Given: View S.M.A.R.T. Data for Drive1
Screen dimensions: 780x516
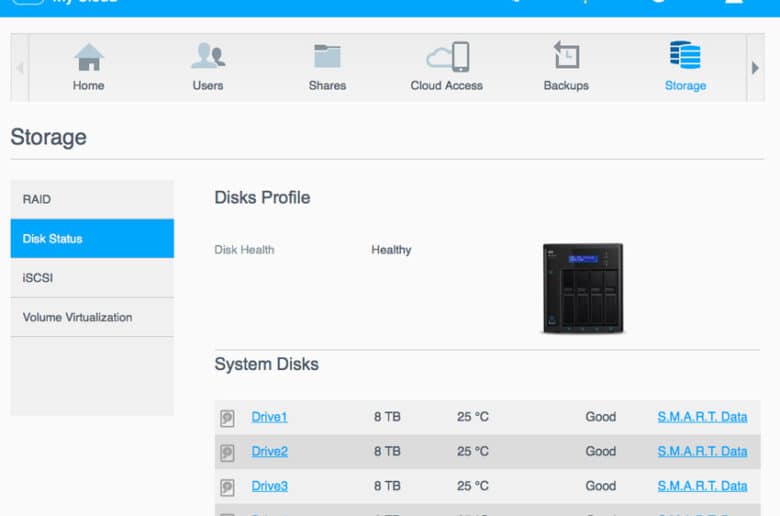Looking at the screenshot, I should [702, 417].
